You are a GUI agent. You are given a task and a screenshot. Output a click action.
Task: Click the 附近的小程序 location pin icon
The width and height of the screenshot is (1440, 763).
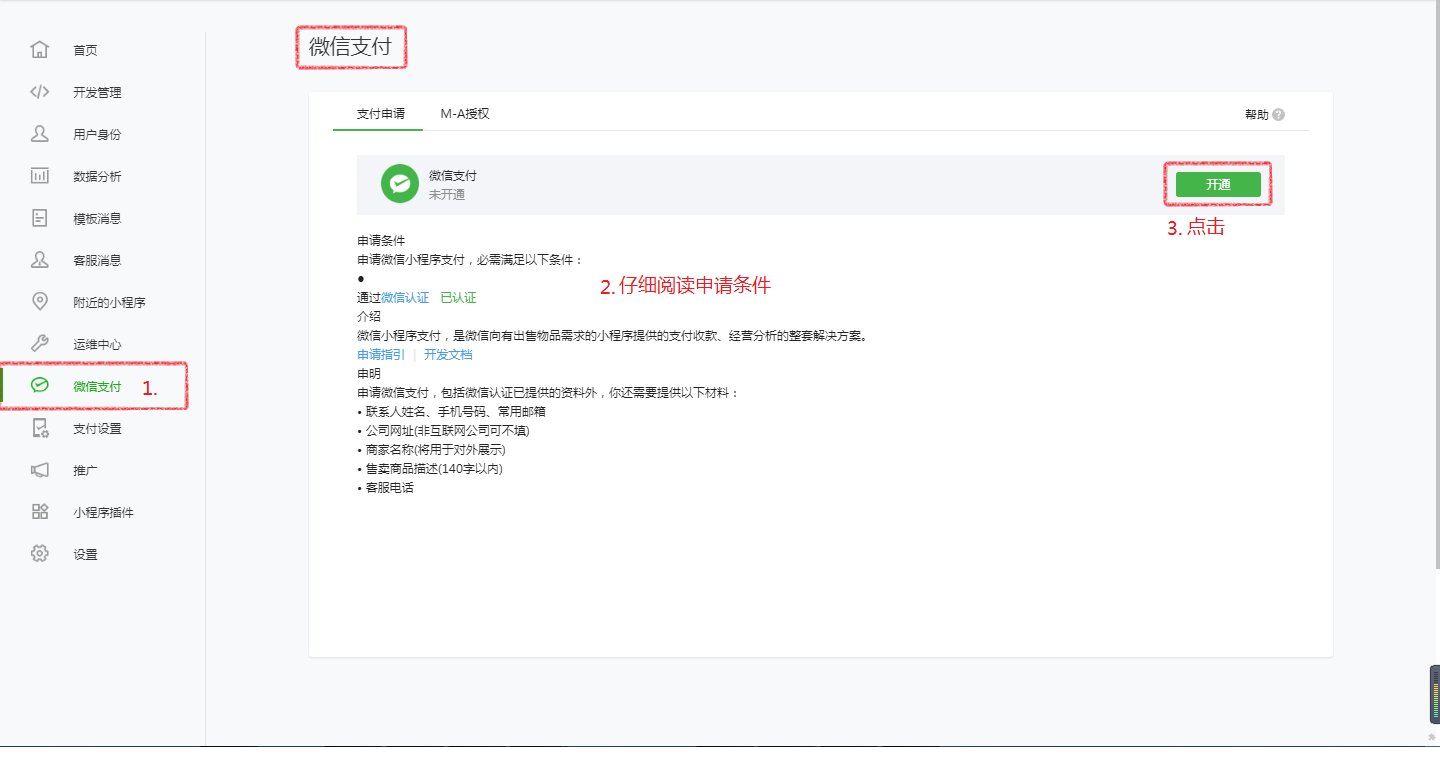(x=40, y=301)
